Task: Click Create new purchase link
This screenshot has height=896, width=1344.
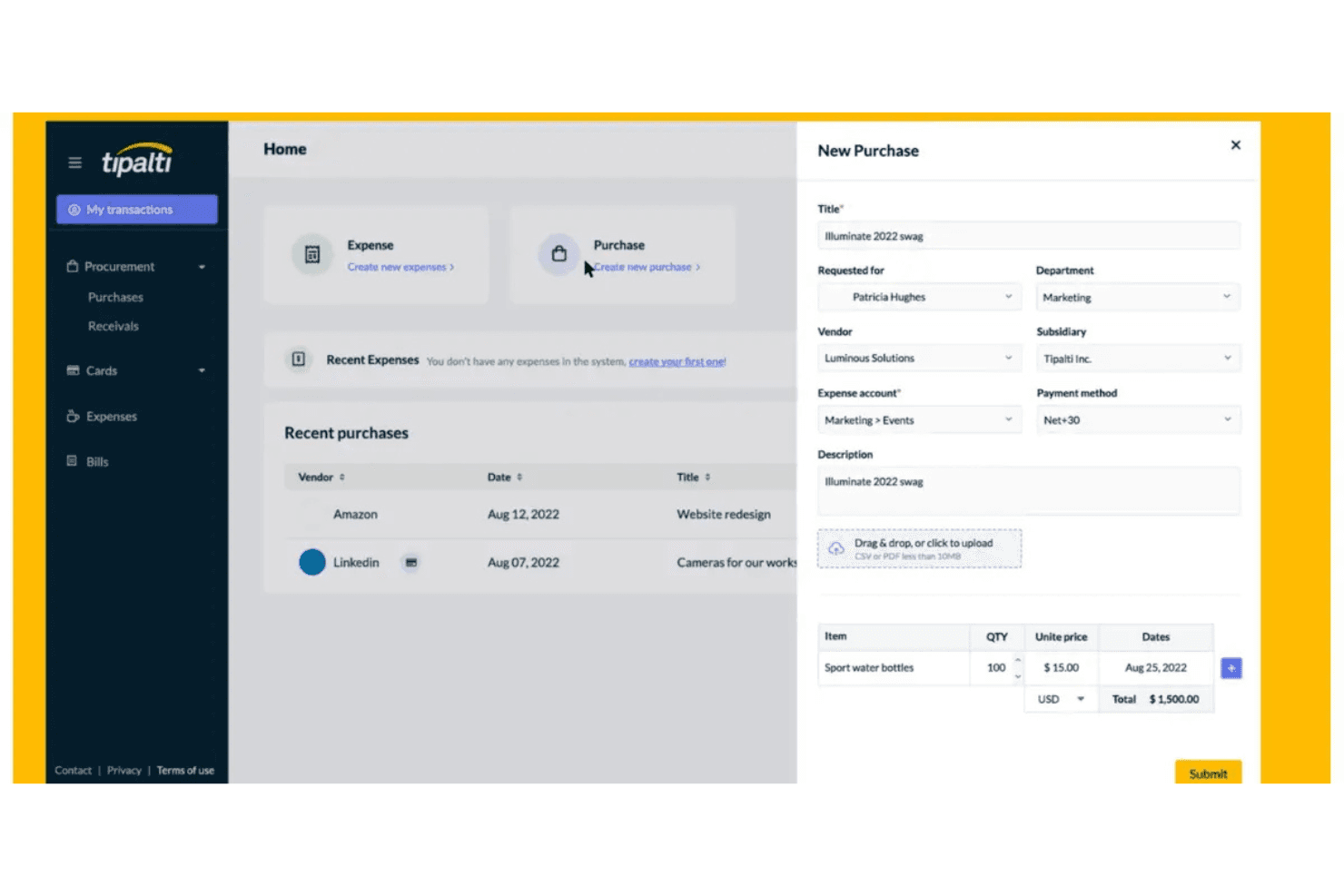Action: click(x=647, y=267)
